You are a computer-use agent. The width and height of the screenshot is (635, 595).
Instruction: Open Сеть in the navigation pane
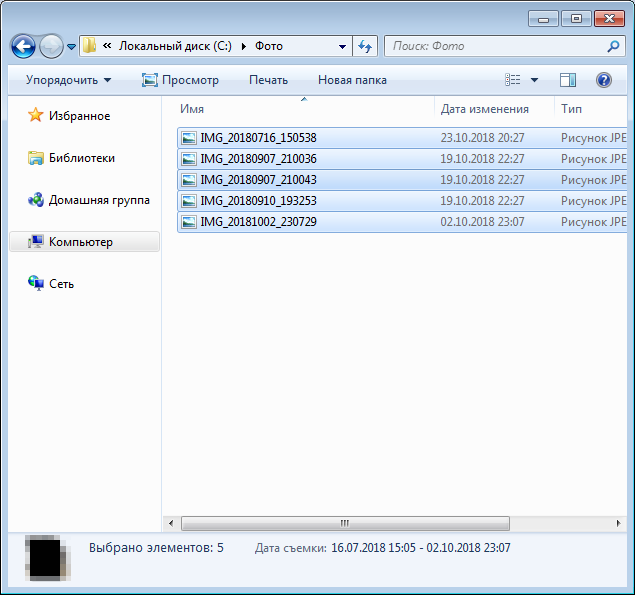click(x=61, y=284)
